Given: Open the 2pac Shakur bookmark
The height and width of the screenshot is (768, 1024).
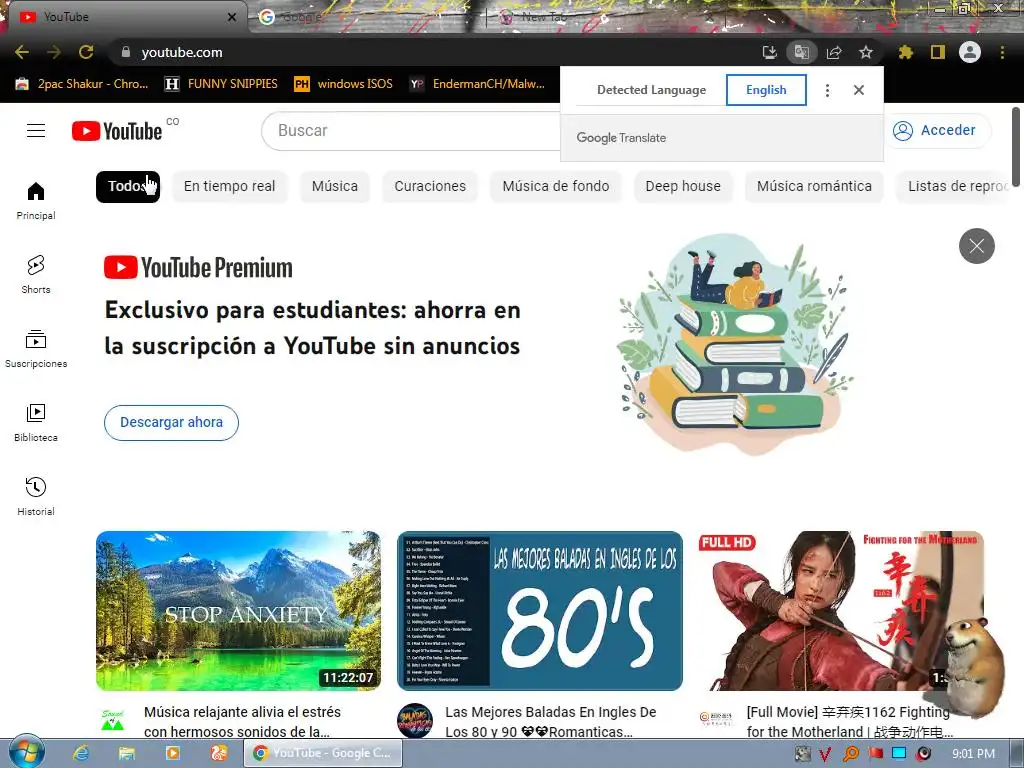Looking at the screenshot, I should (x=82, y=84).
